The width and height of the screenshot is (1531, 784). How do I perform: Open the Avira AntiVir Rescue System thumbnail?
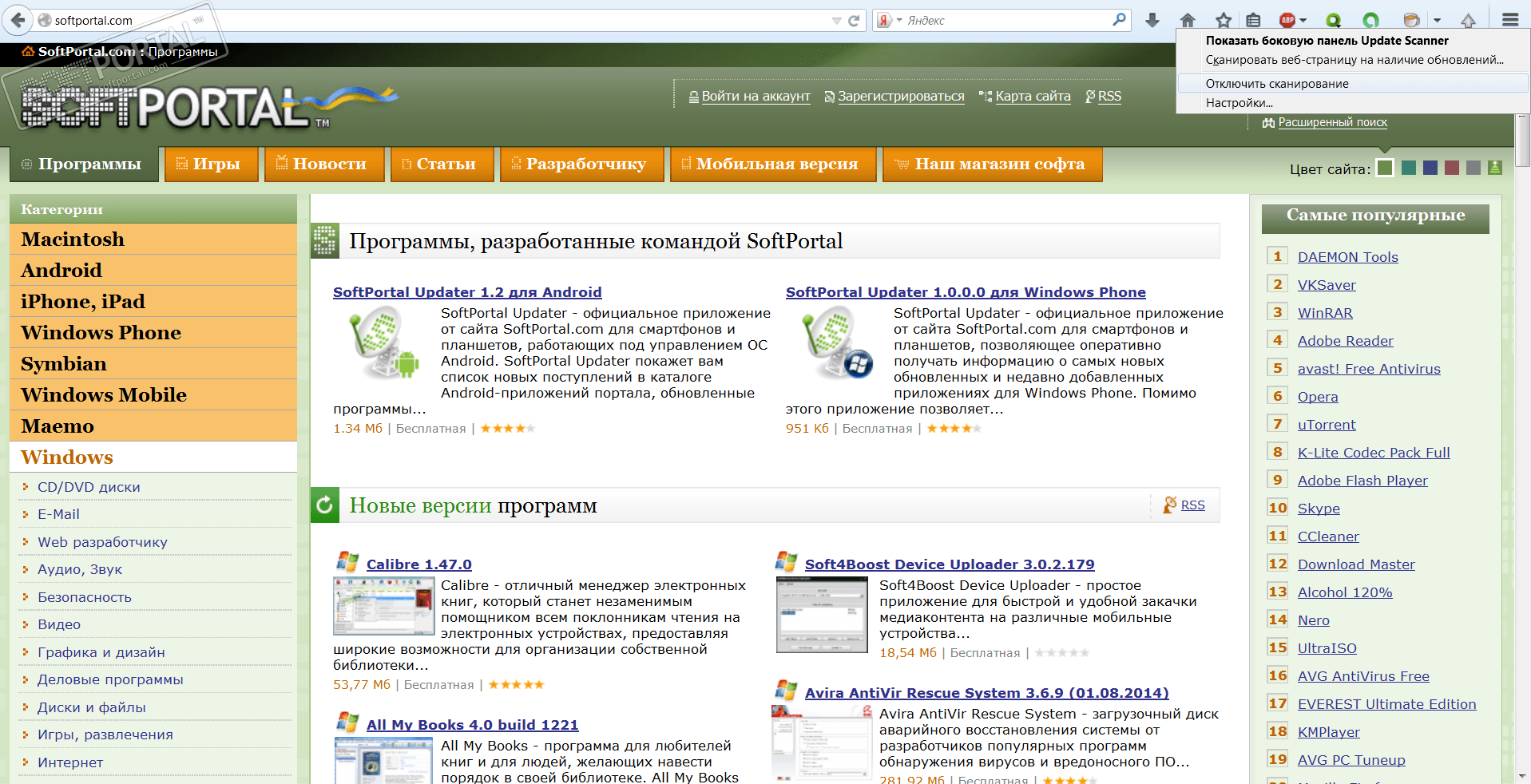[822, 743]
